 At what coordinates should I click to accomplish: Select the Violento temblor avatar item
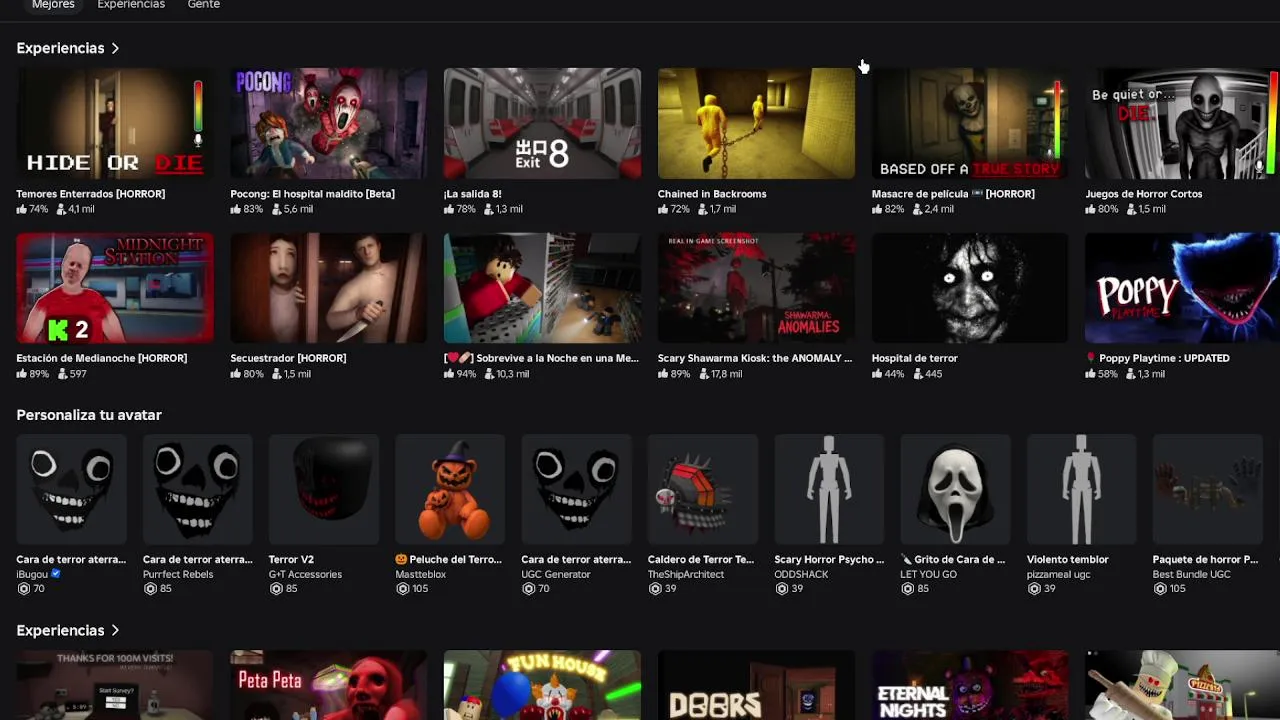(x=1081, y=490)
